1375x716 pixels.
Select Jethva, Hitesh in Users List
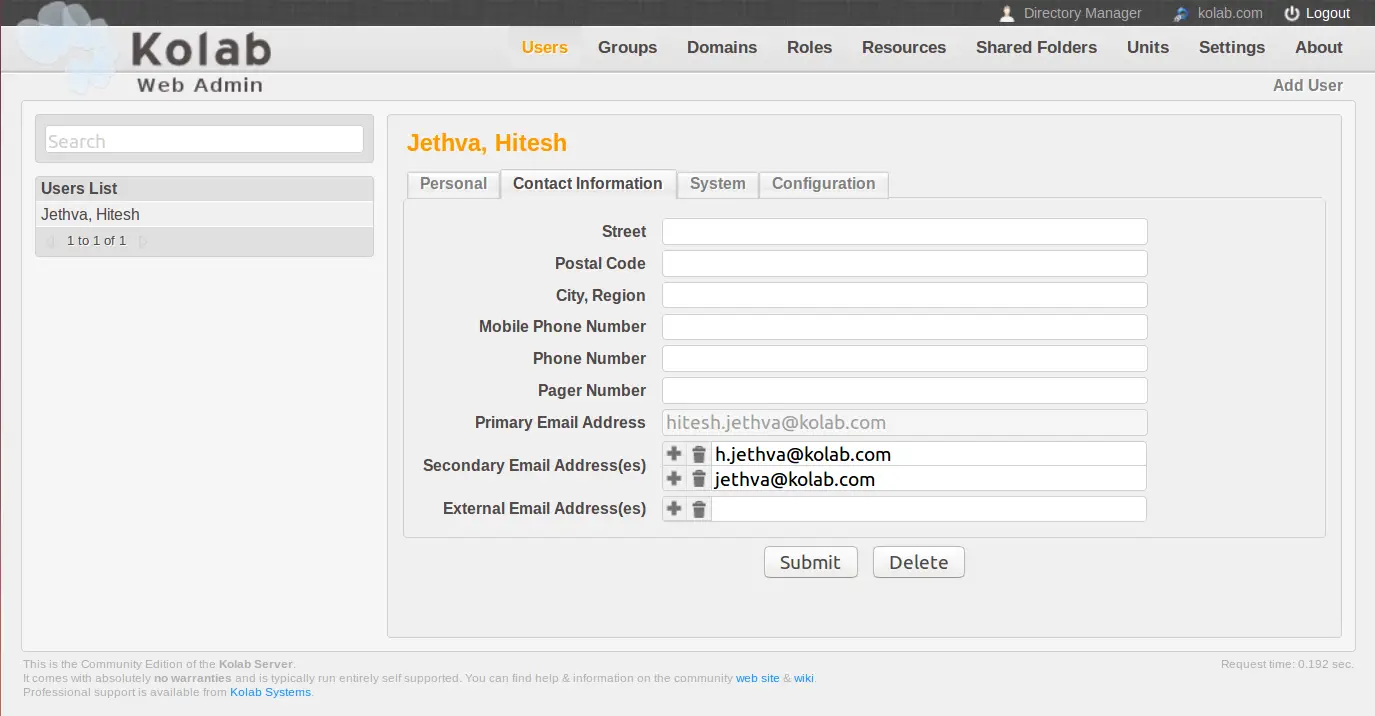[204, 215]
